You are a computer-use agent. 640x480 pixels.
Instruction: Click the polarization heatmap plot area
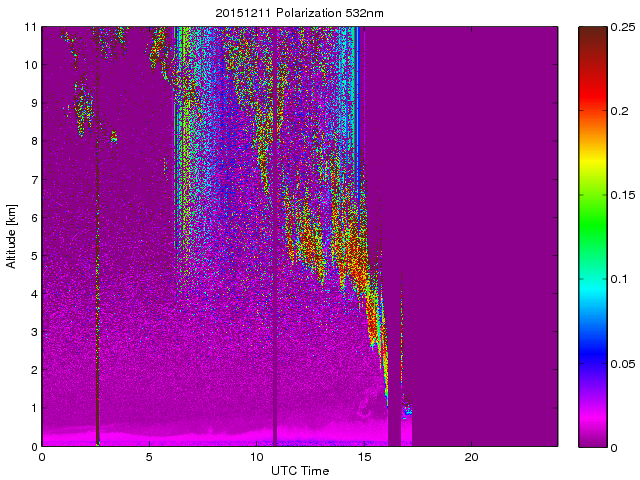[300, 237]
